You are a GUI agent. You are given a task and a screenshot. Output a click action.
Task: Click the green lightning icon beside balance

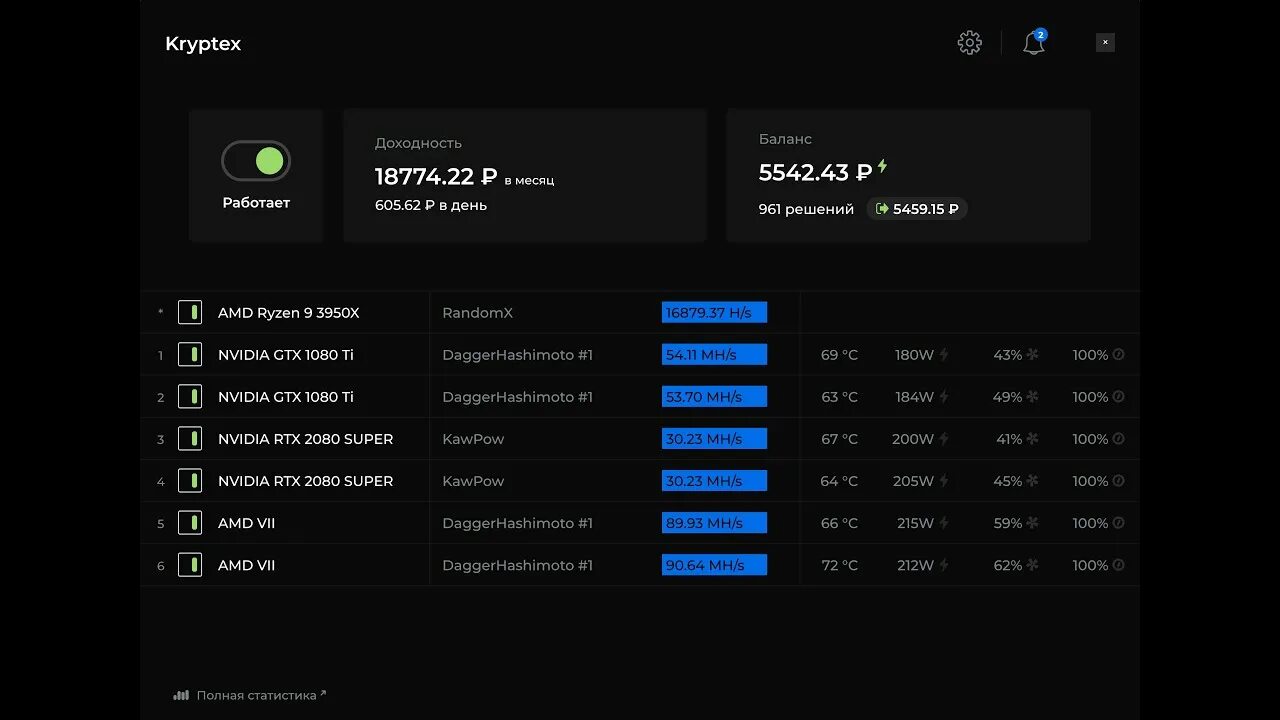click(x=883, y=167)
